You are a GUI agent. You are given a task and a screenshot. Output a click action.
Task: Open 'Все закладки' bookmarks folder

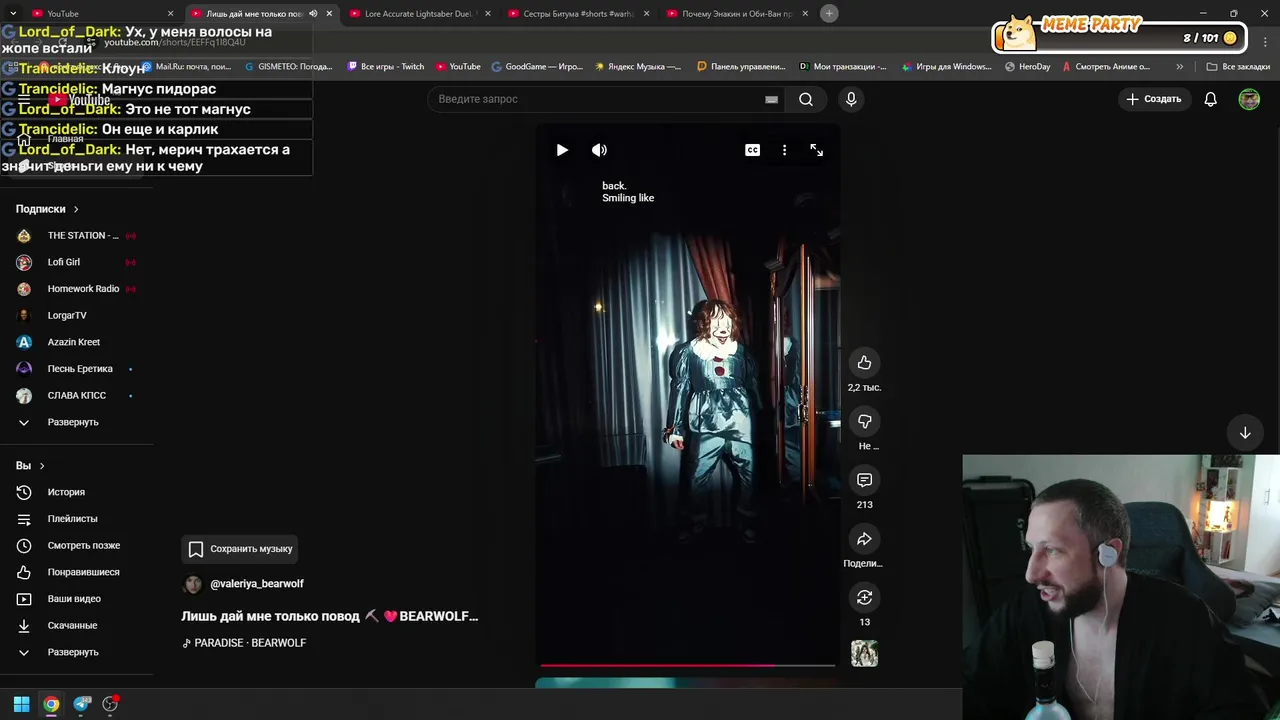(1238, 67)
